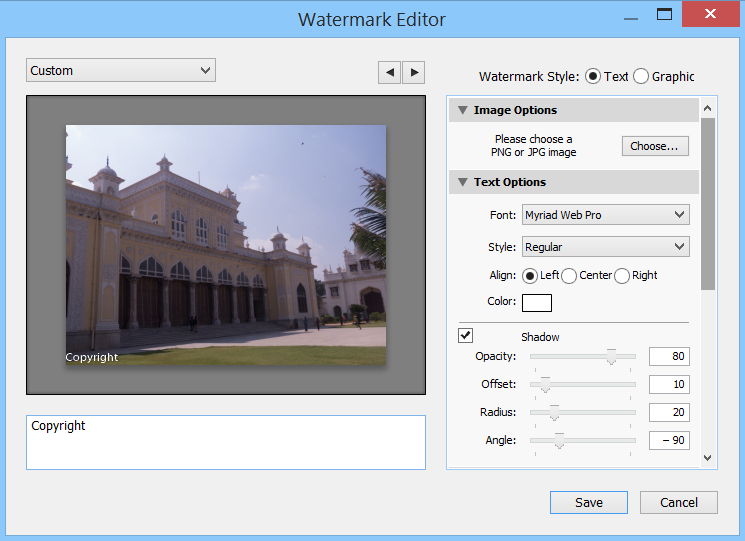Select the Graphic watermark style
Viewport: 745px width, 541px height.
[x=641, y=76]
